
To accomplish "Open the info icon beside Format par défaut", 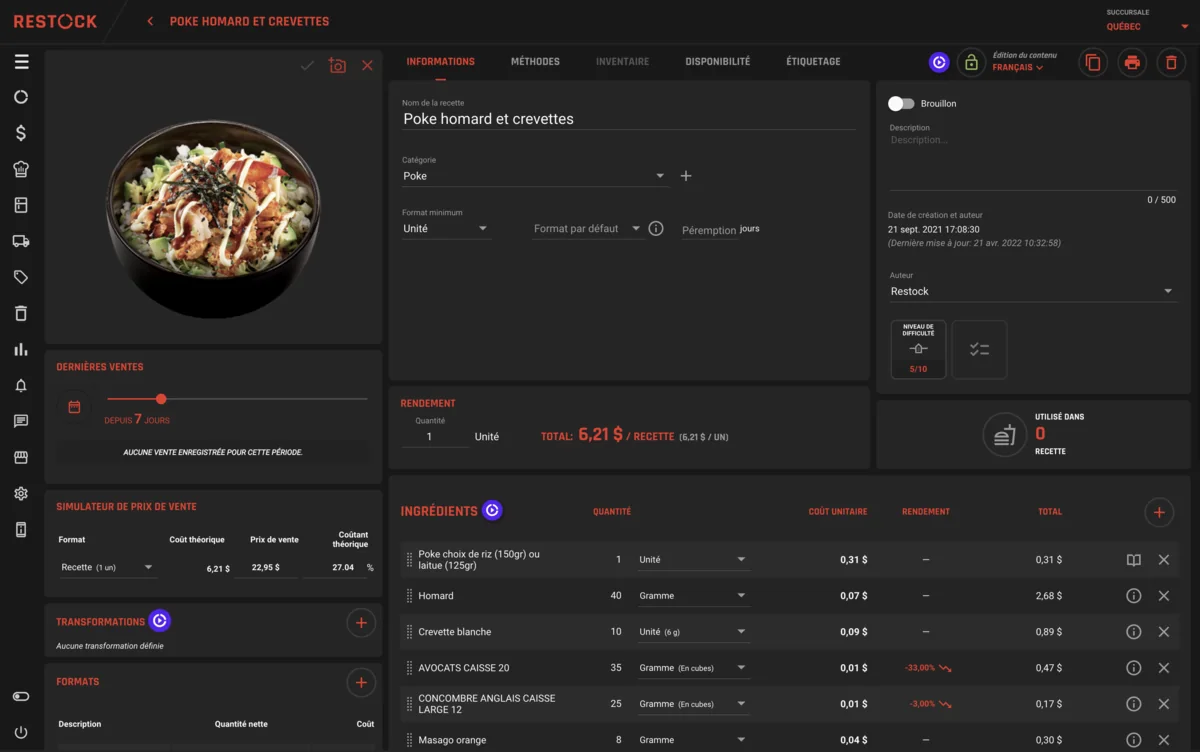I will [656, 229].
